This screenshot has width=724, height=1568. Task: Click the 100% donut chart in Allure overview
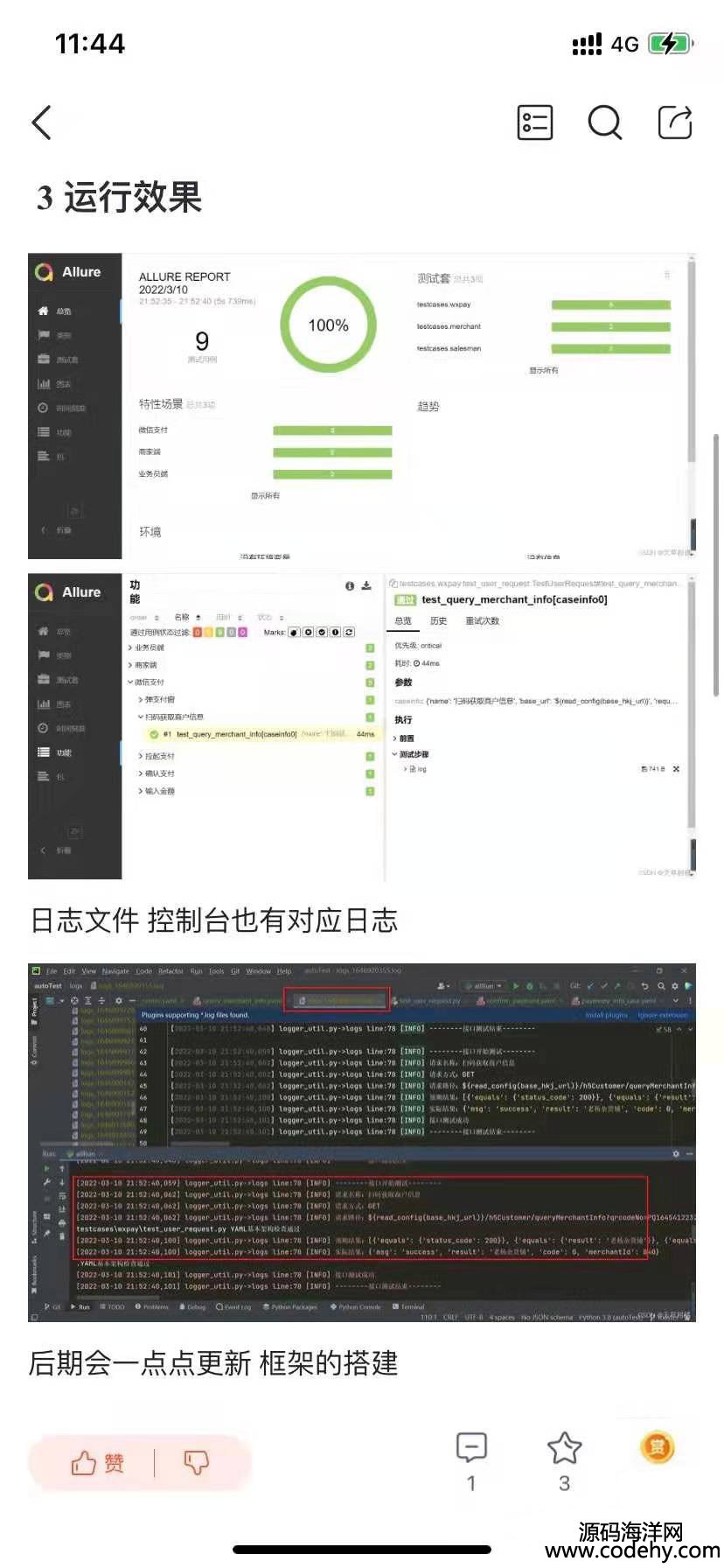(328, 325)
